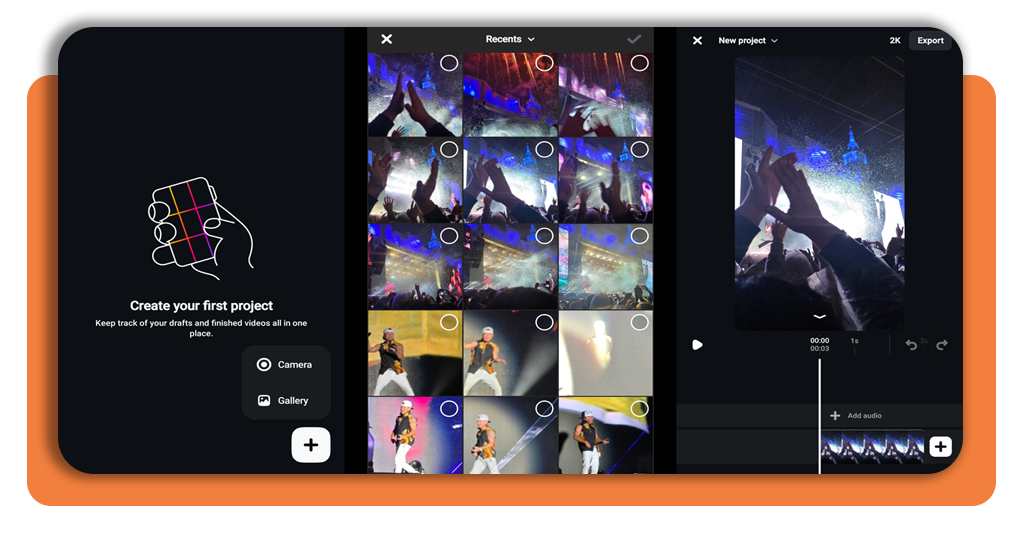Undo the last edit
Screen dimensions: 1024x536
click(911, 345)
